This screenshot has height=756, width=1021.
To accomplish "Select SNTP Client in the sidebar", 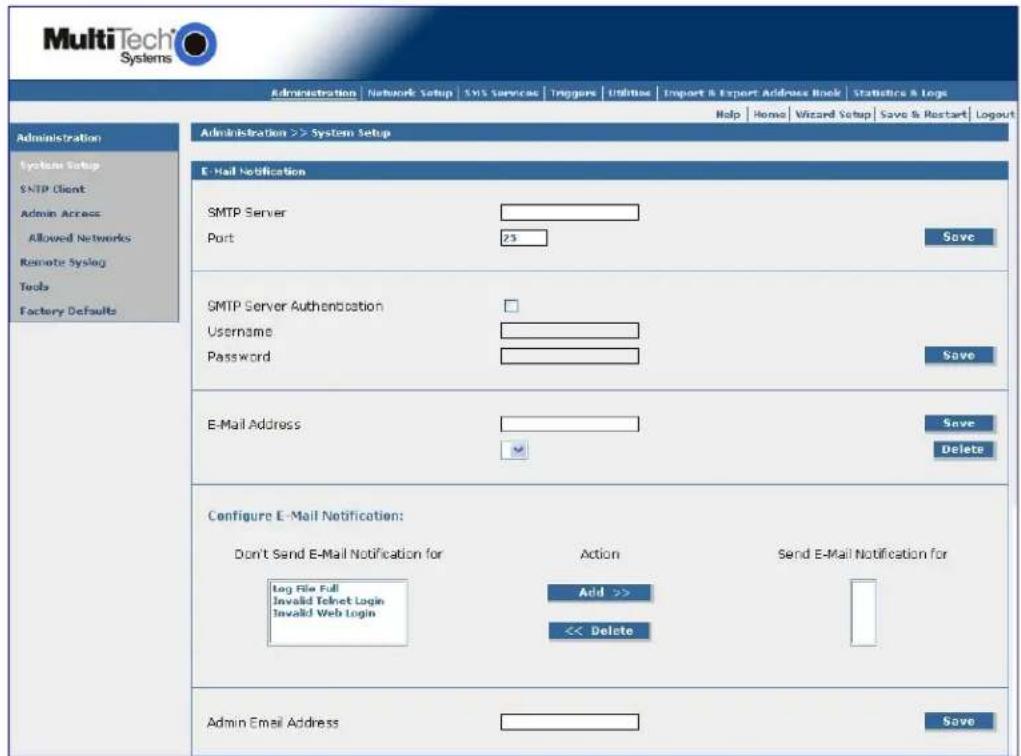I will (53, 189).
